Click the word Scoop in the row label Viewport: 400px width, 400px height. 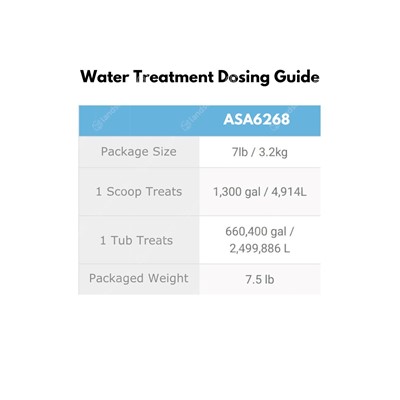pos(124,192)
